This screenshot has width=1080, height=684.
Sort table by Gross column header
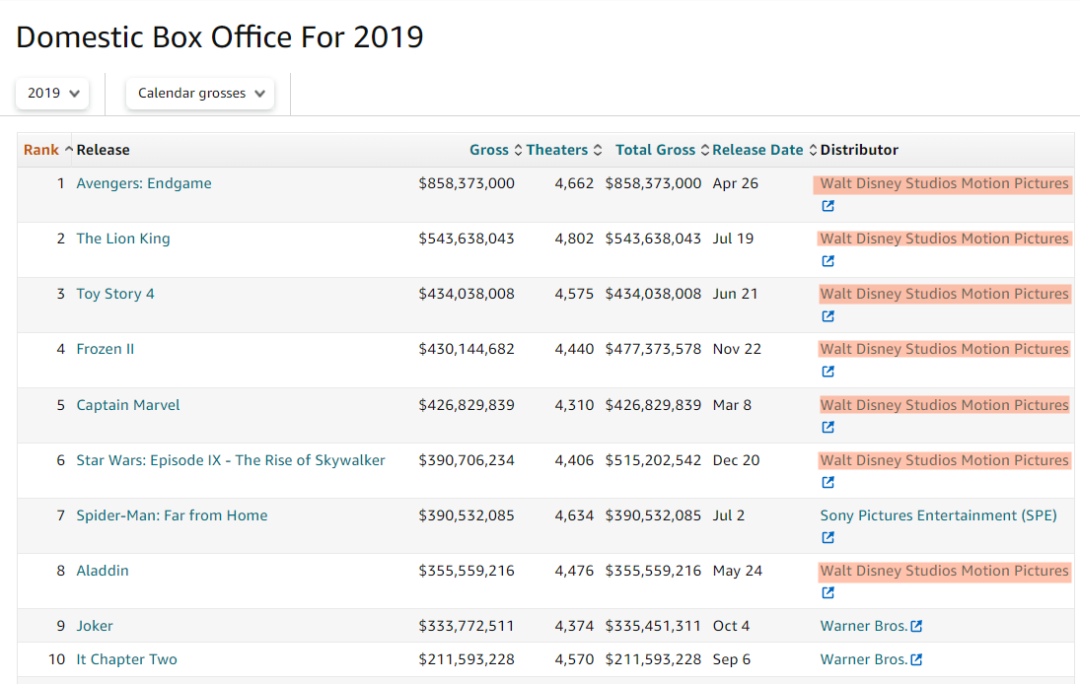[489, 150]
